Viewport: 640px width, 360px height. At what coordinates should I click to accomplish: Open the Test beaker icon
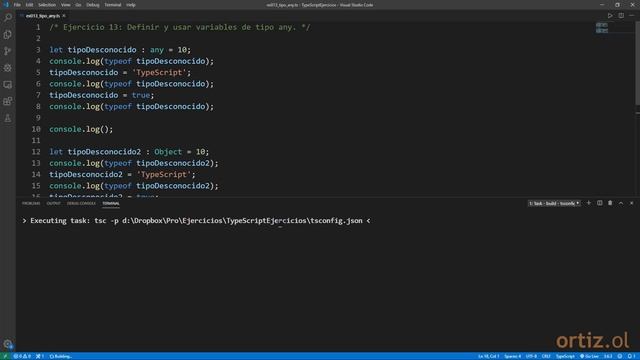tap(8, 118)
